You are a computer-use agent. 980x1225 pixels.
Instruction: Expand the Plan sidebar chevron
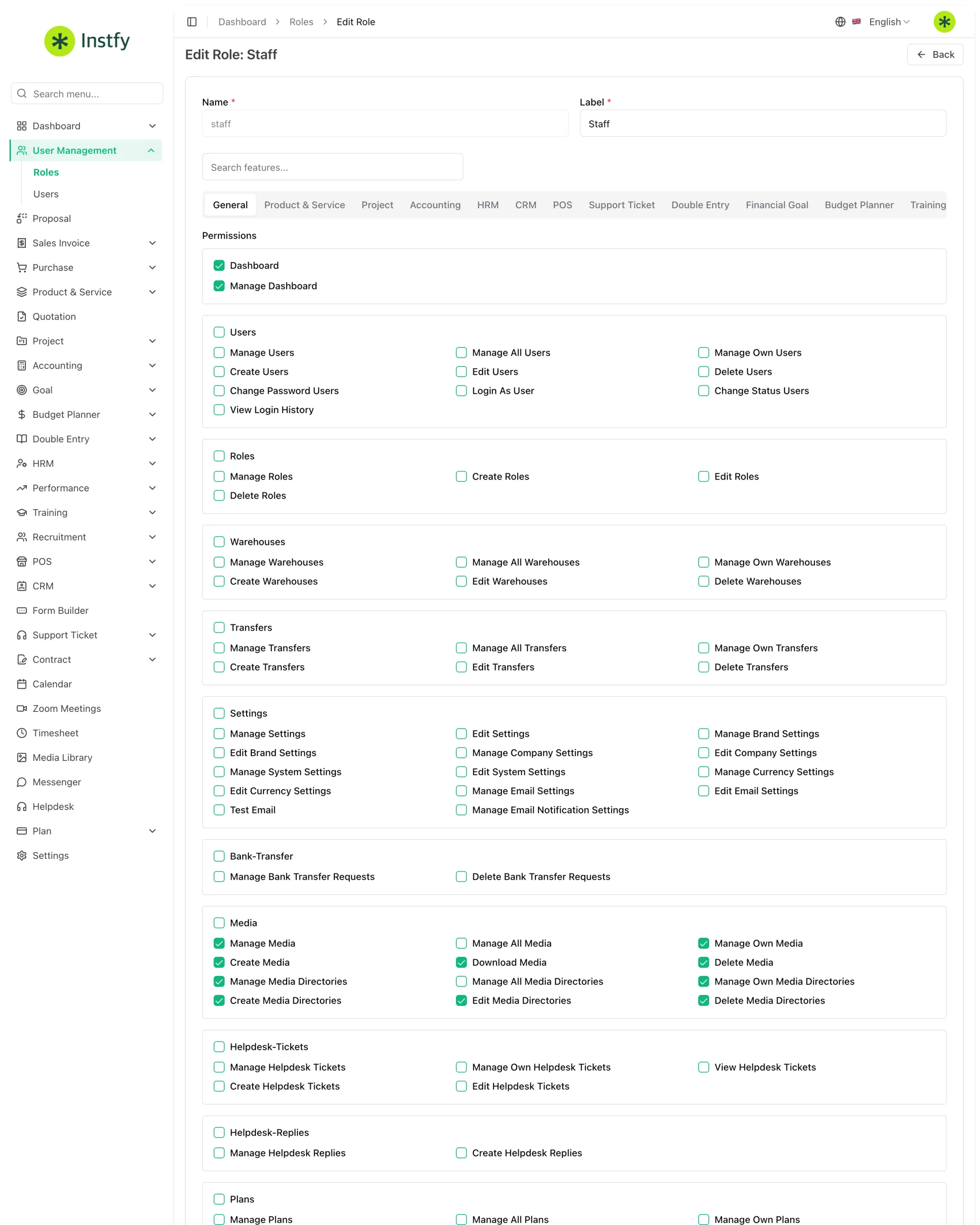point(152,831)
